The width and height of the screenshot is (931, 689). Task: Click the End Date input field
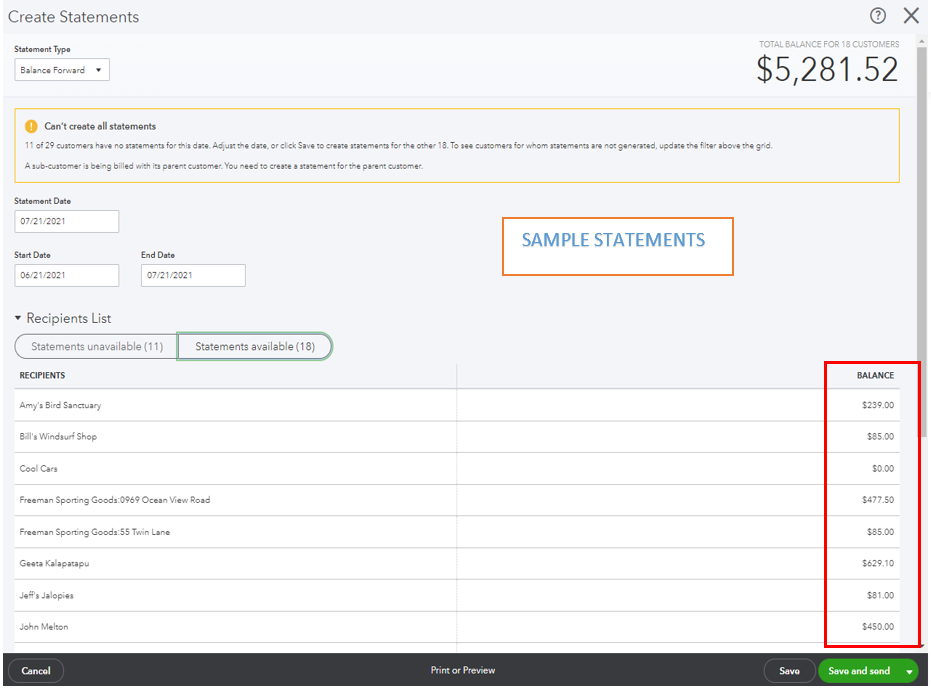pos(193,275)
